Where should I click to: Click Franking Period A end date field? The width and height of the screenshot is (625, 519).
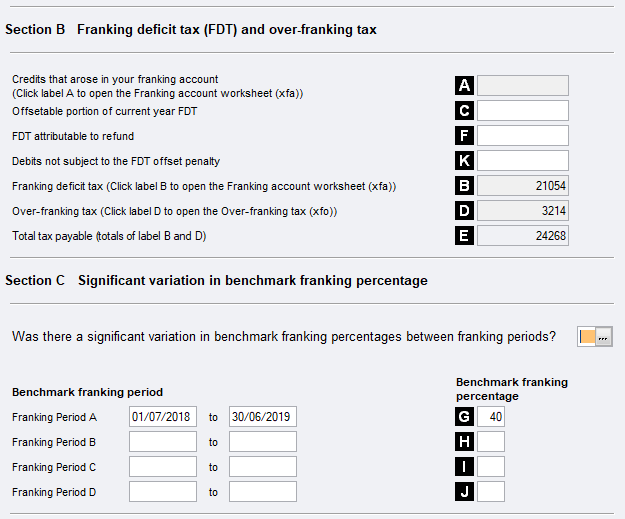coord(263,417)
